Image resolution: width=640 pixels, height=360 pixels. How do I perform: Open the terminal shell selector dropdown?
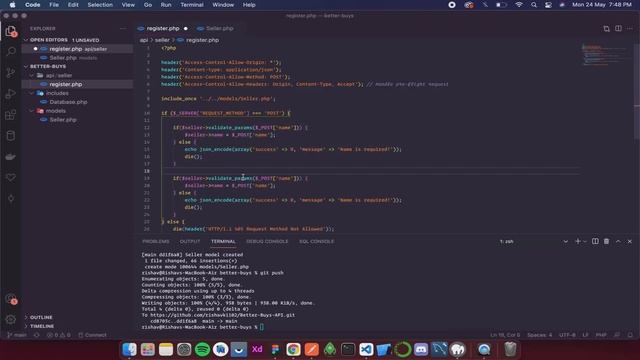click(534, 241)
